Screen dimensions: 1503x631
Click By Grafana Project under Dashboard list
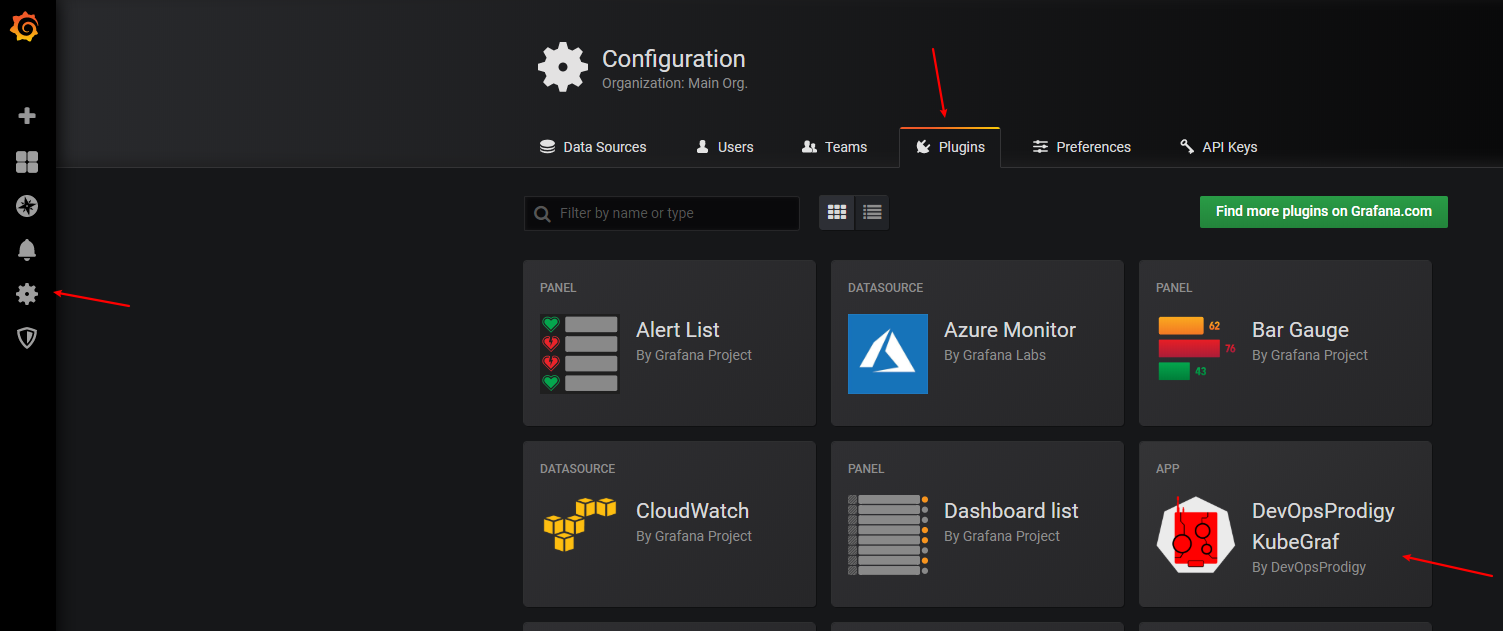(x=1002, y=536)
